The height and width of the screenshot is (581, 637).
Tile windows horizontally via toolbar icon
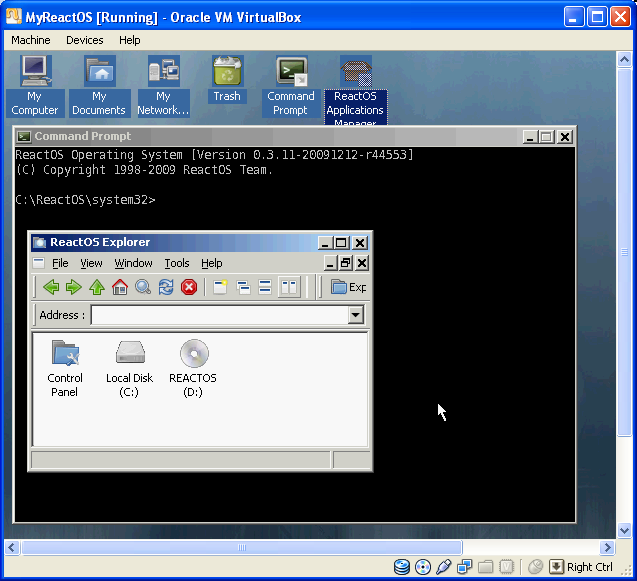[265, 287]
